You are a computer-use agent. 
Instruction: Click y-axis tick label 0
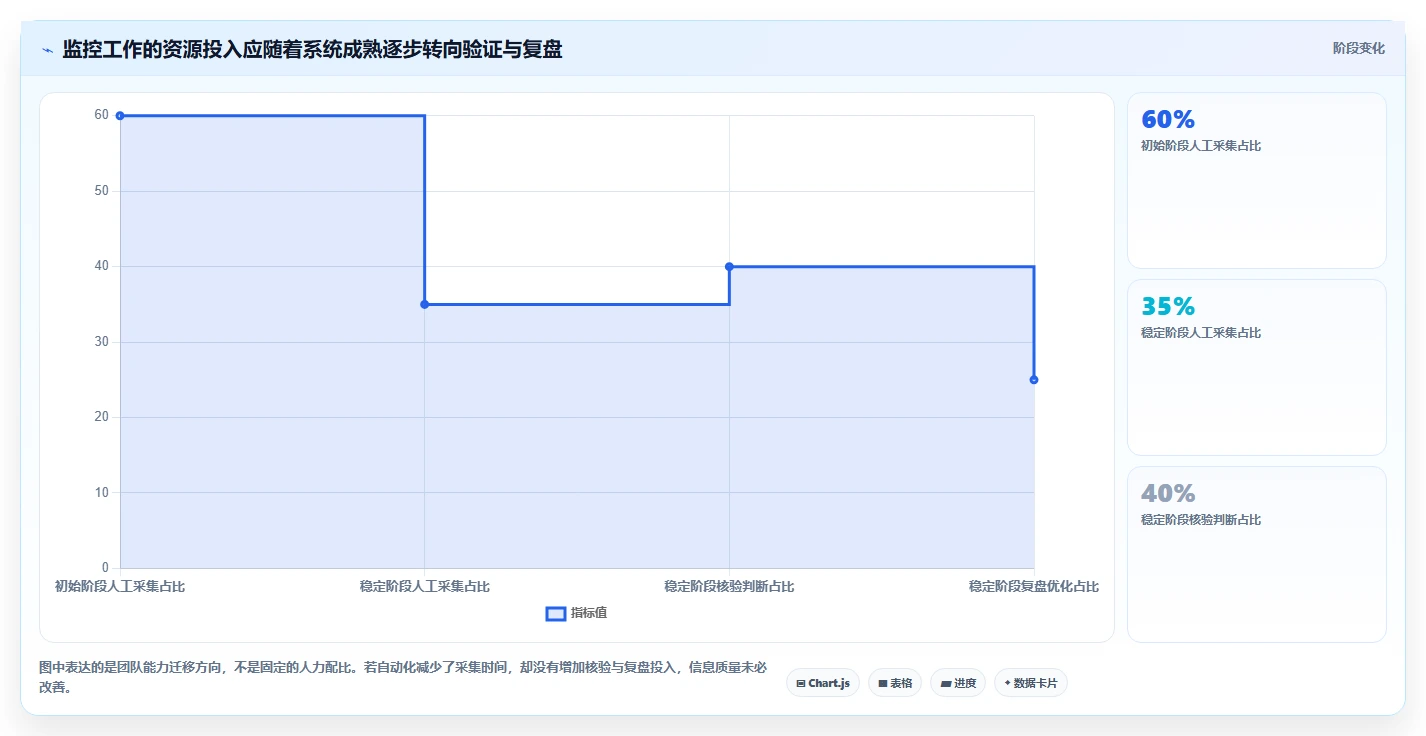click(x=105, y=568)
